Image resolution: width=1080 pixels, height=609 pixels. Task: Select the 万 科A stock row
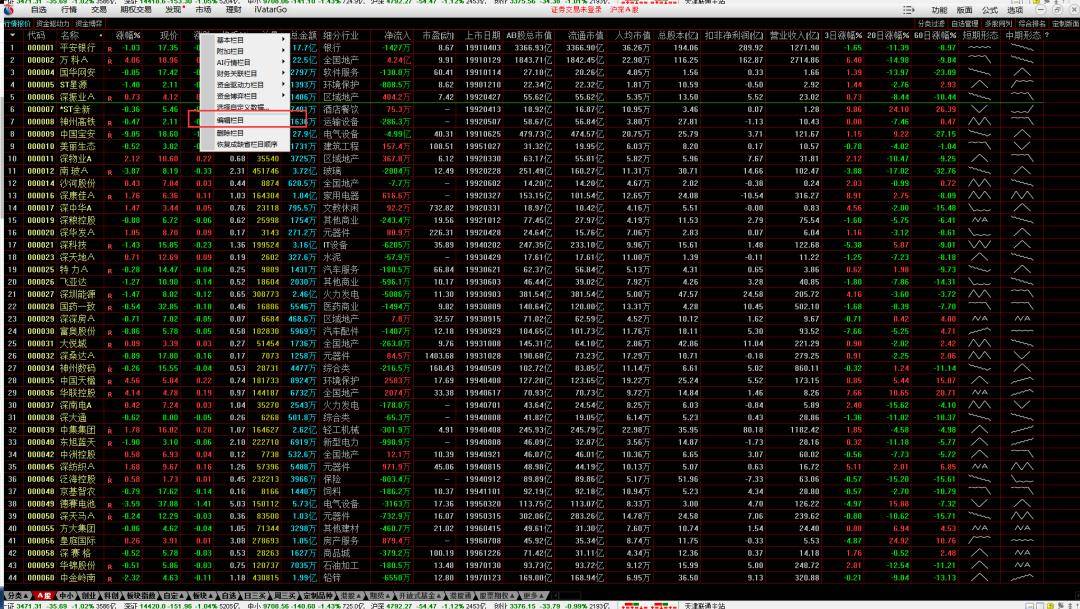click(540, 60)
